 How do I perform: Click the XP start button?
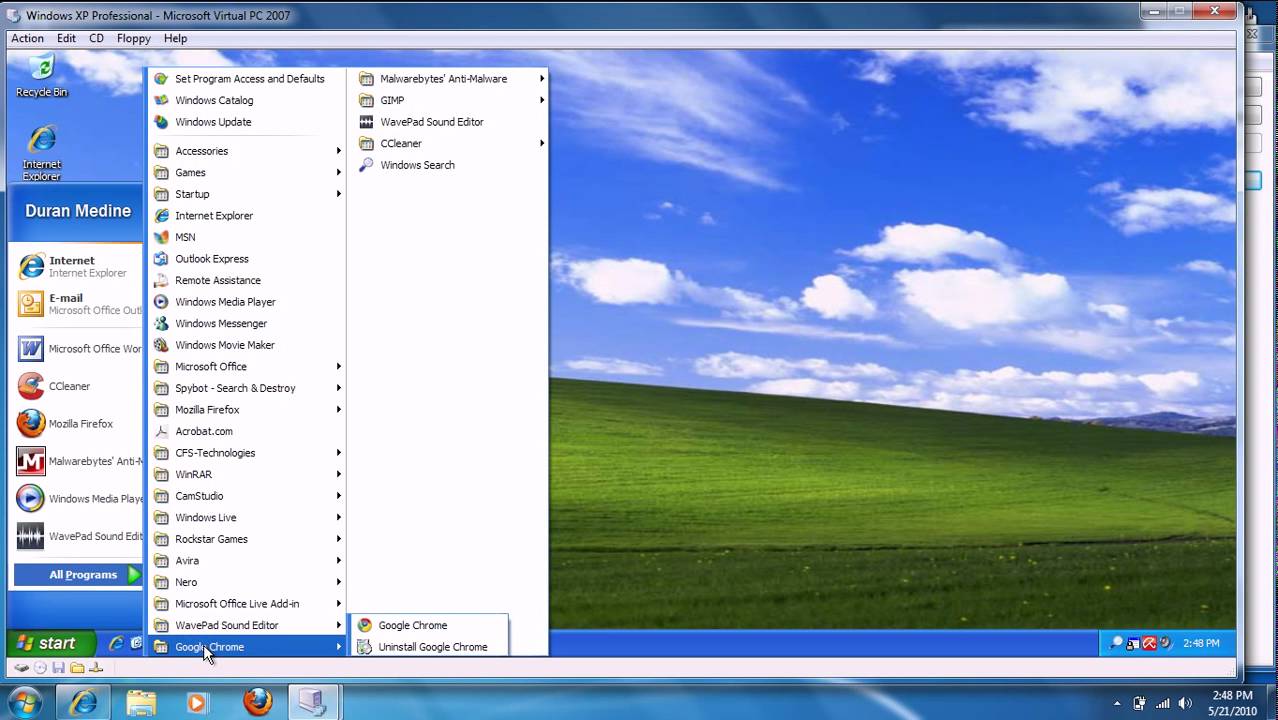(x=50, y=643)
